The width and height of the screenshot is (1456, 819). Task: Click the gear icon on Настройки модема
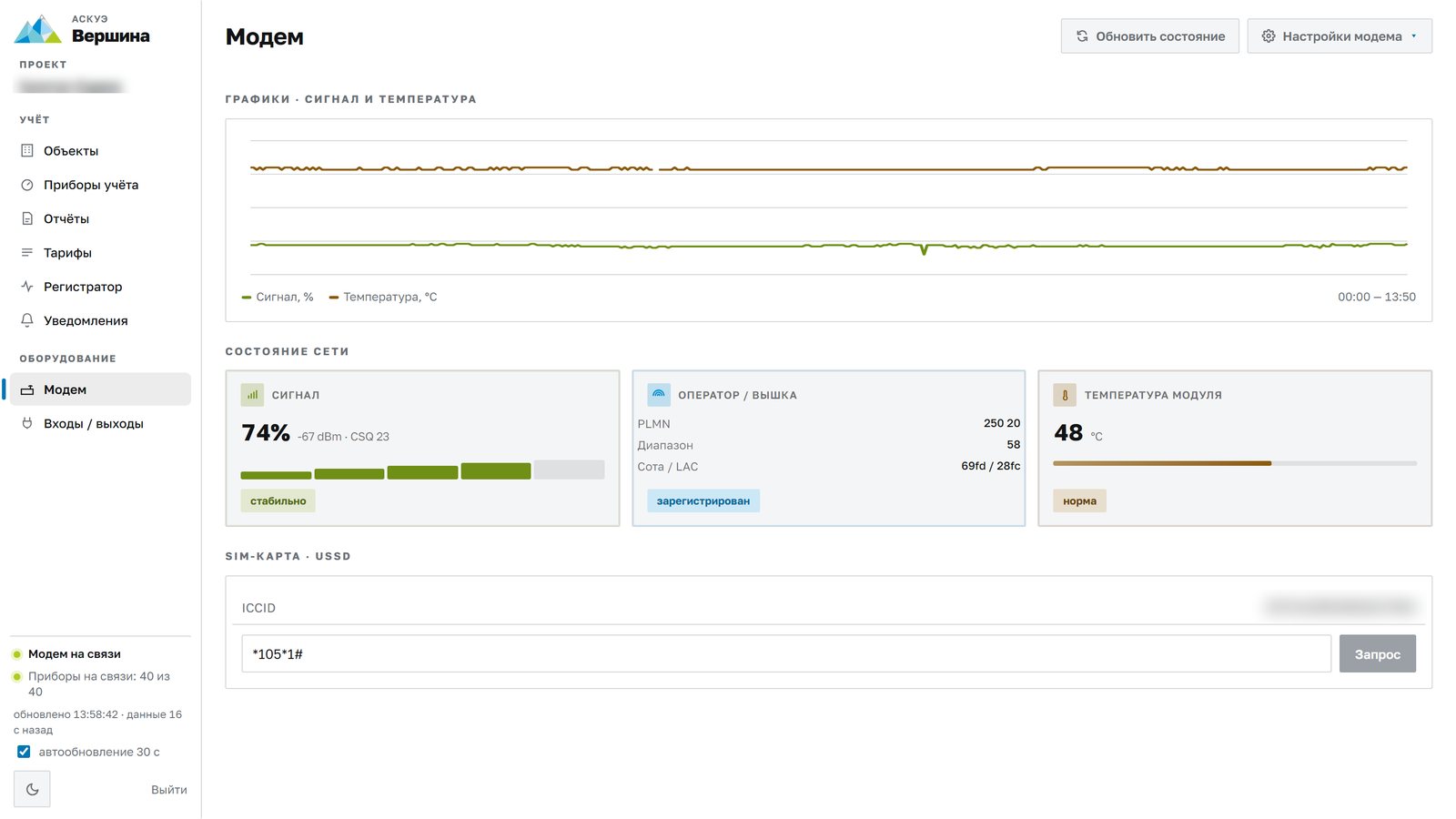click(x=1269, y=36)
